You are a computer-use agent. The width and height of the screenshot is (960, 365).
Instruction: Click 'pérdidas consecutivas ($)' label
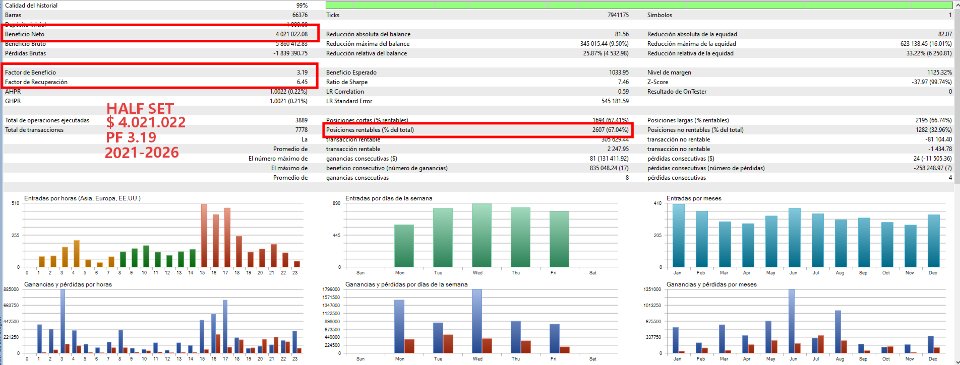(x=680, y=158)
